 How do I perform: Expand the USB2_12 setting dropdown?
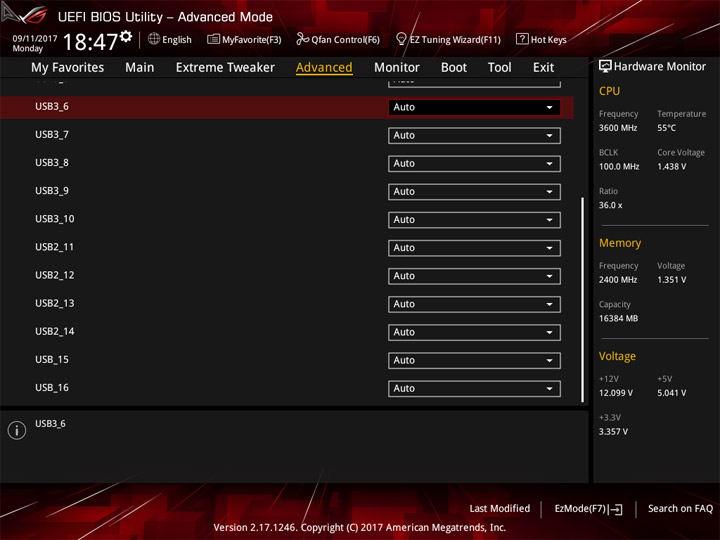474,276
